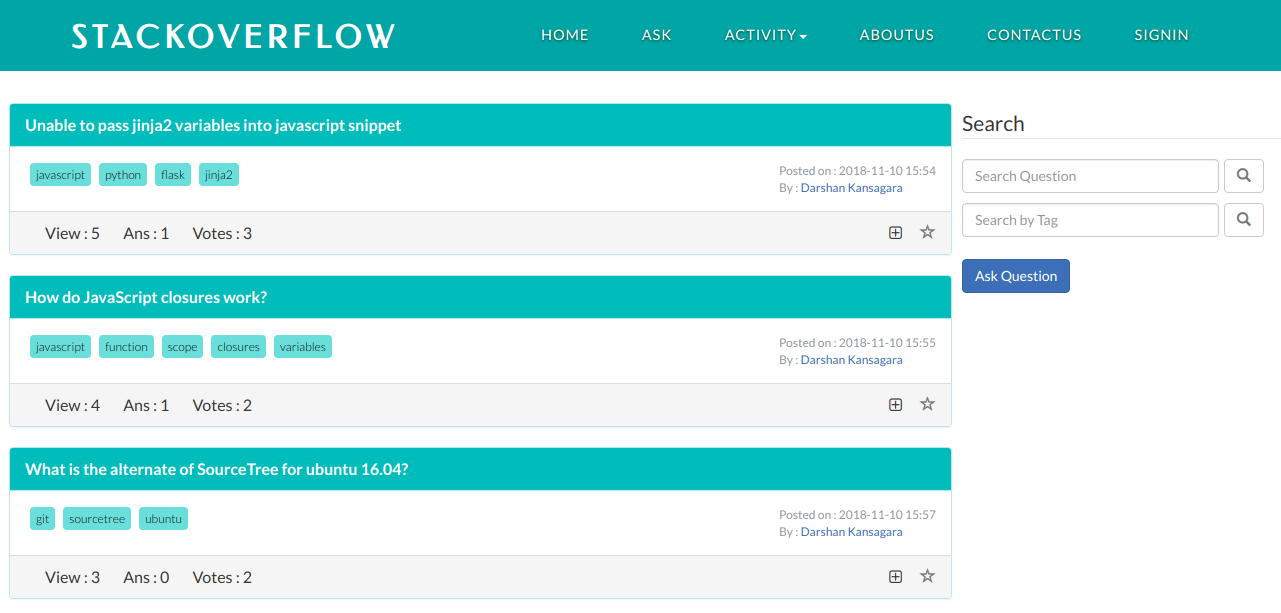Viewport: 1281px width, 613px height.
Task: Open the ContactUs page
Action: click(1034, 35)
